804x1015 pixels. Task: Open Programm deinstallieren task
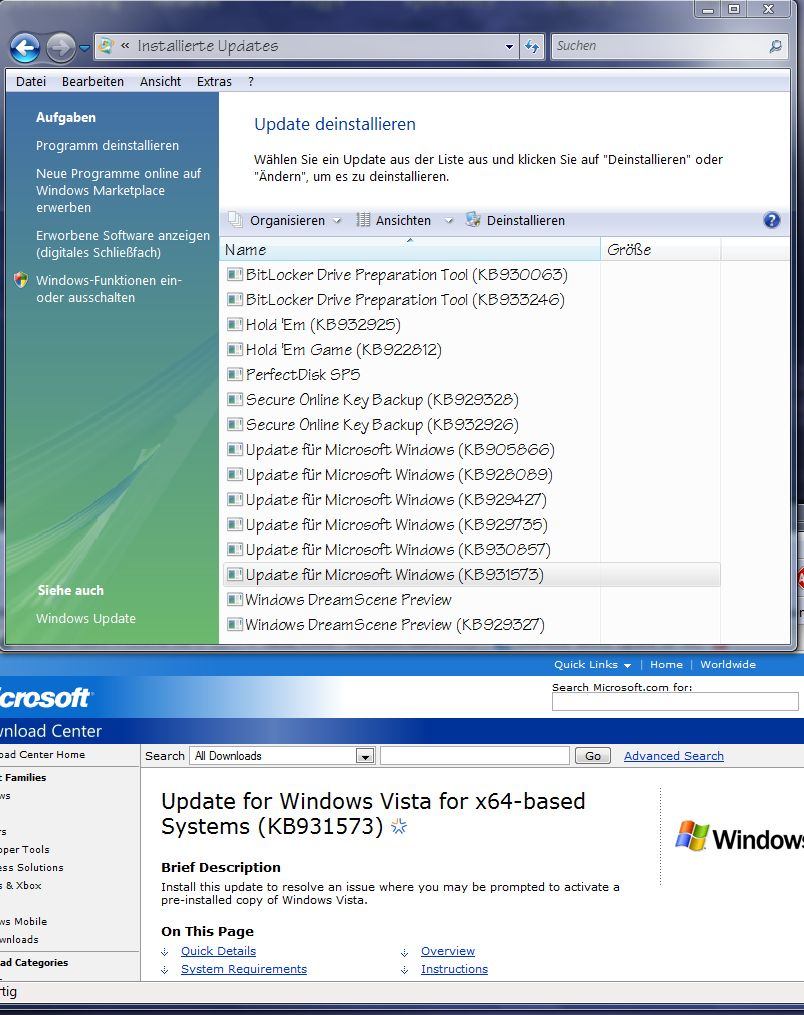tap(107, 146)
